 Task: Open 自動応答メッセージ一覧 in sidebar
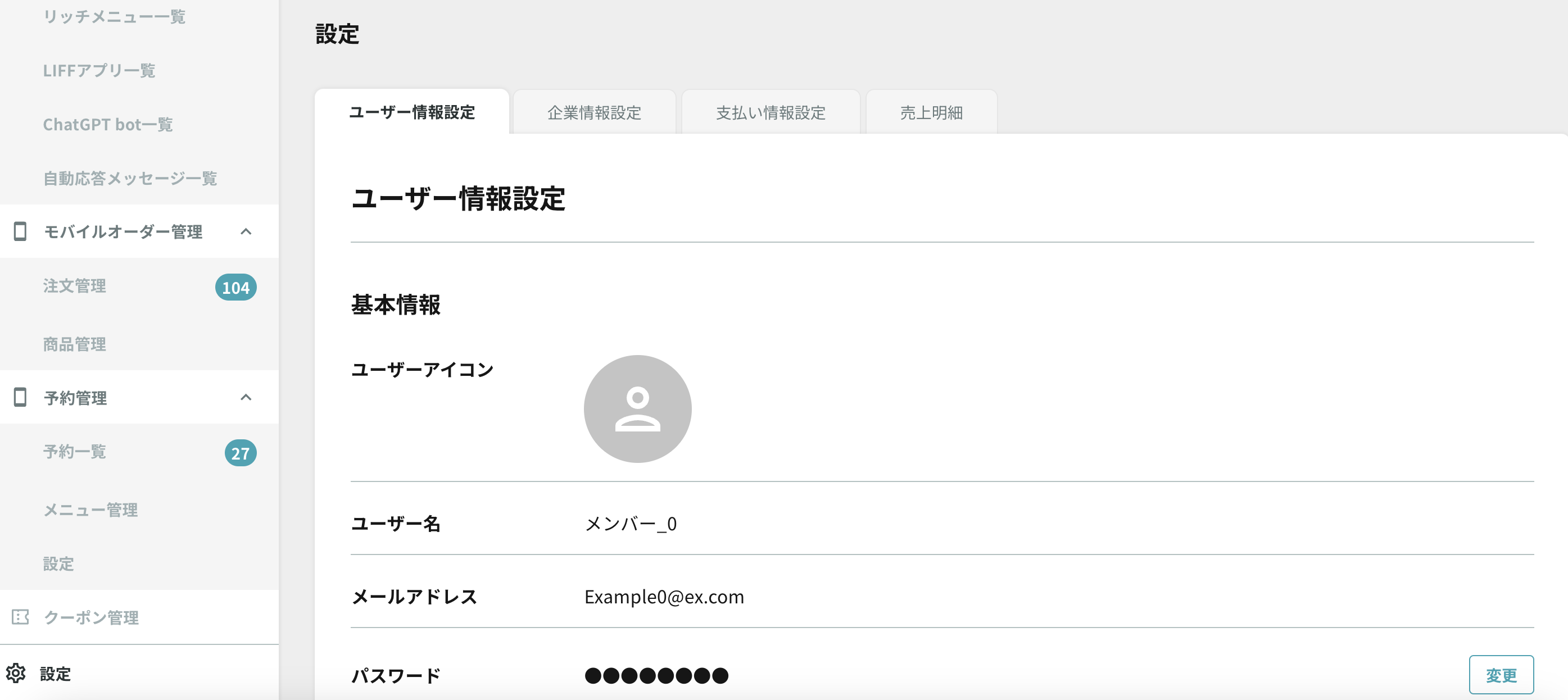tap(130, 178)
